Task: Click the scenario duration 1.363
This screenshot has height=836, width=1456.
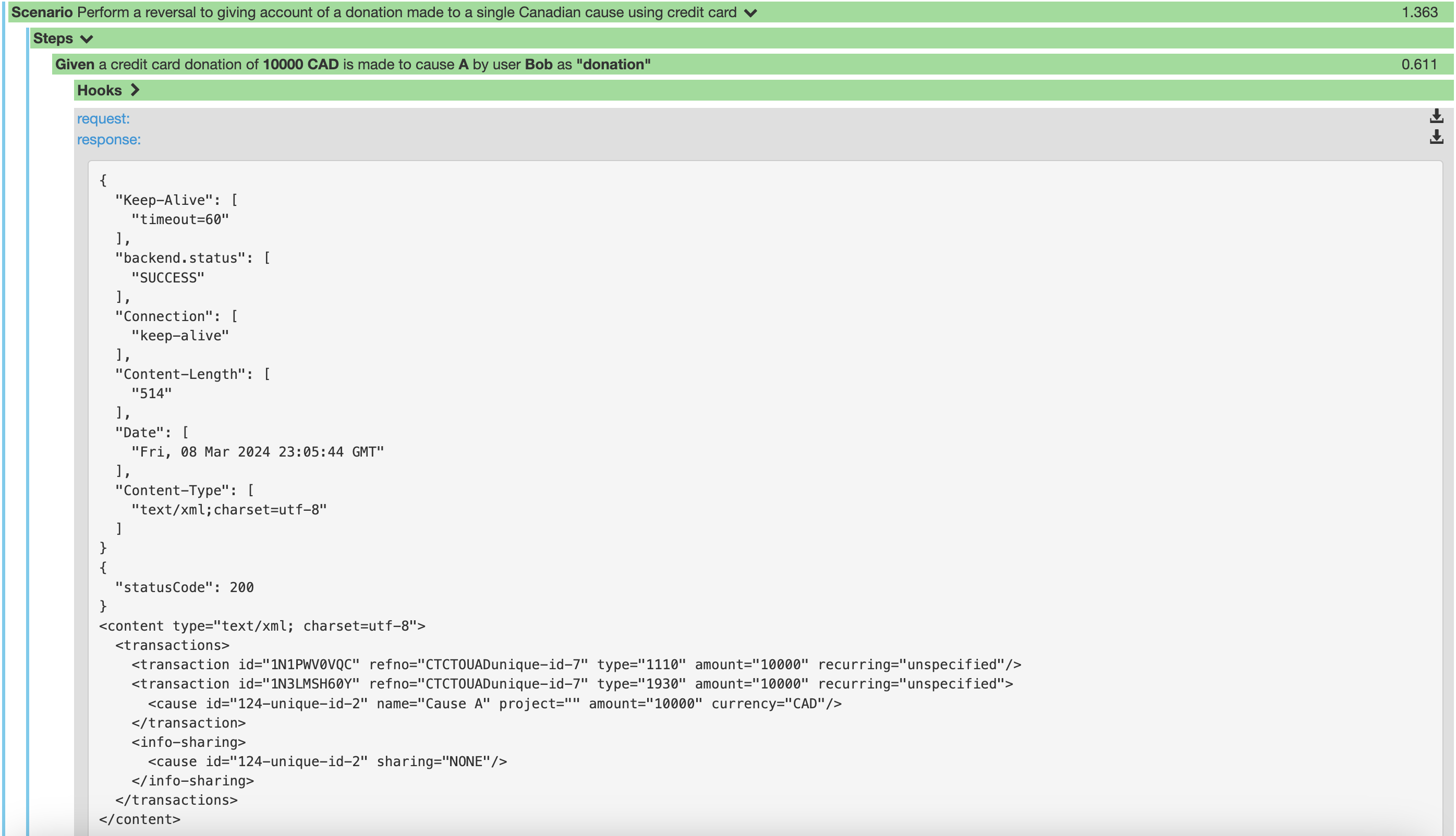Action: pos(1419,13)
